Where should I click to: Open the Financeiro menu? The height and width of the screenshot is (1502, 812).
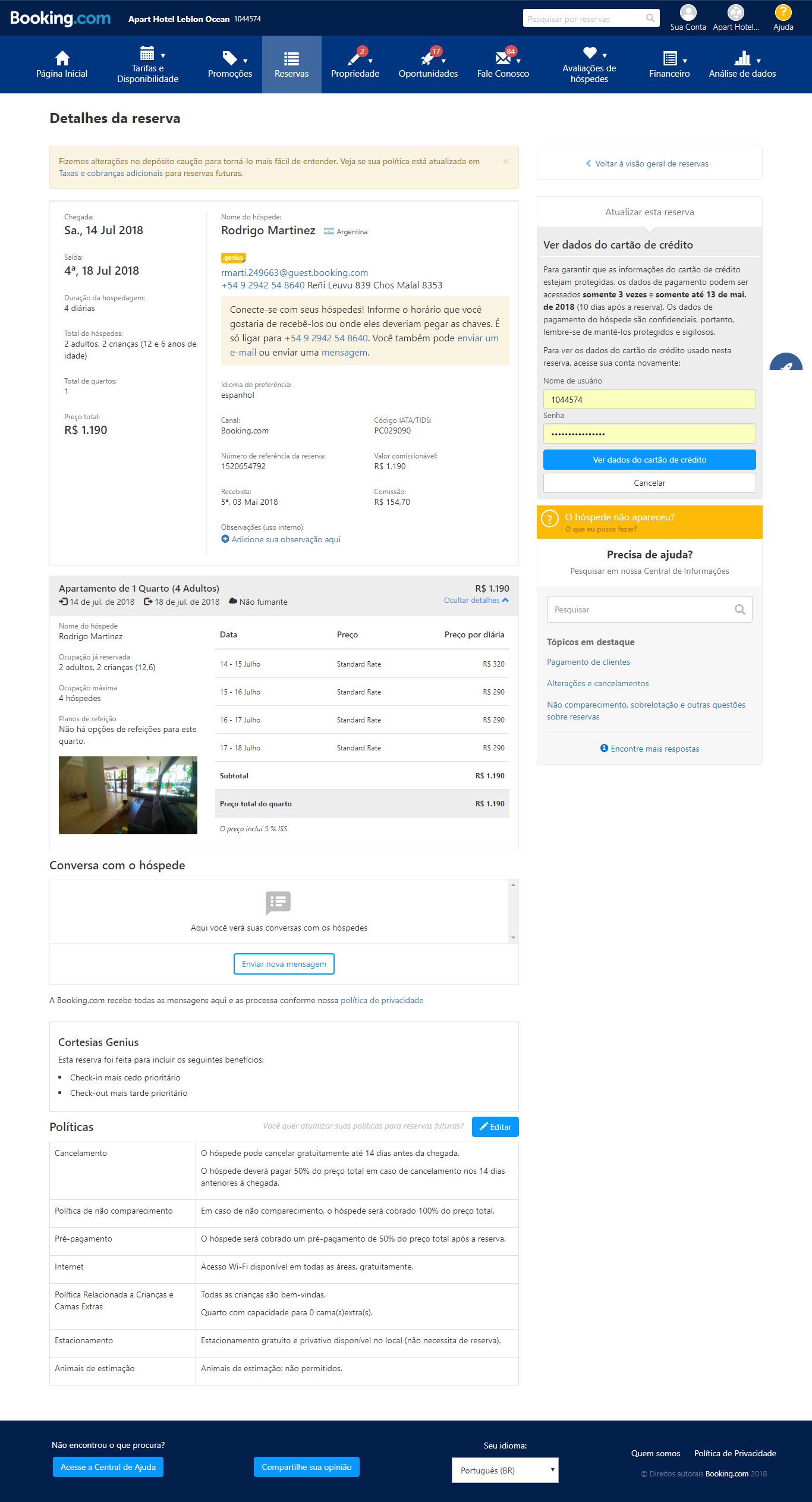669,64
